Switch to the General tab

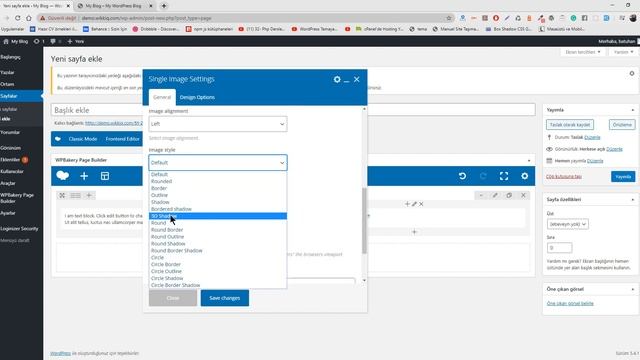162,97
